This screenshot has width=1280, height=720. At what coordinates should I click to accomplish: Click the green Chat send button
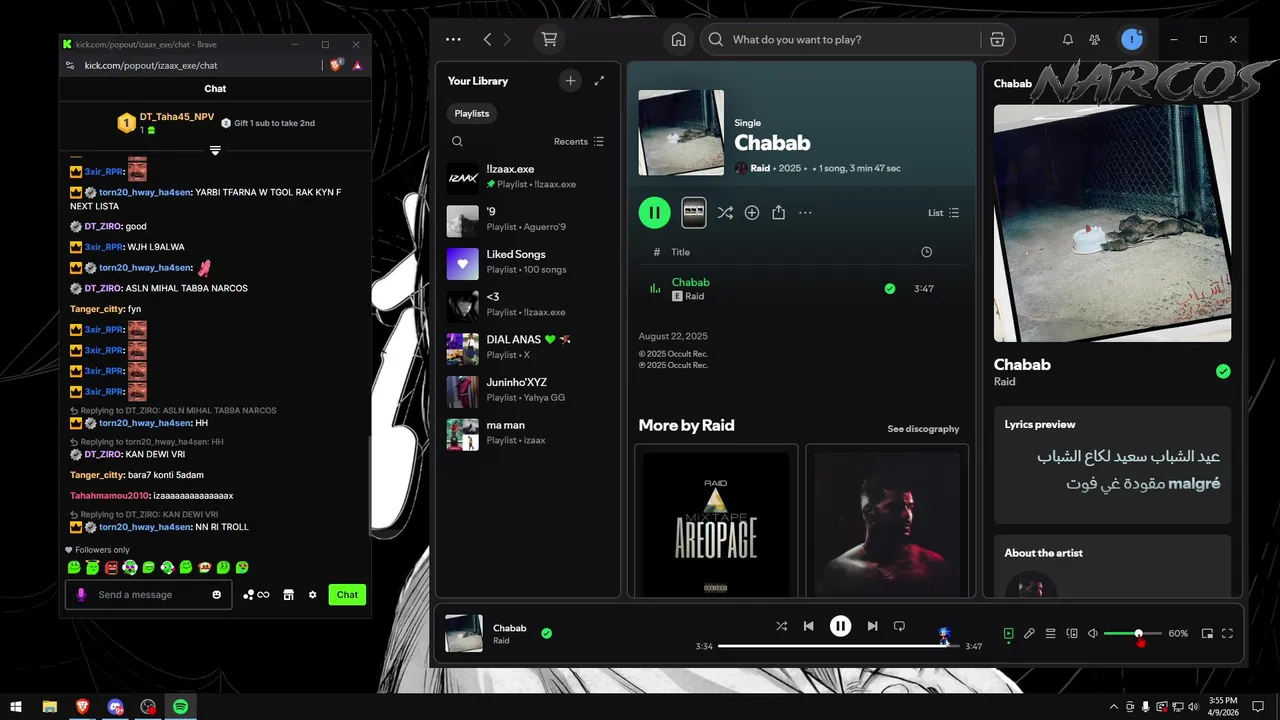click(x=347, y=594)
